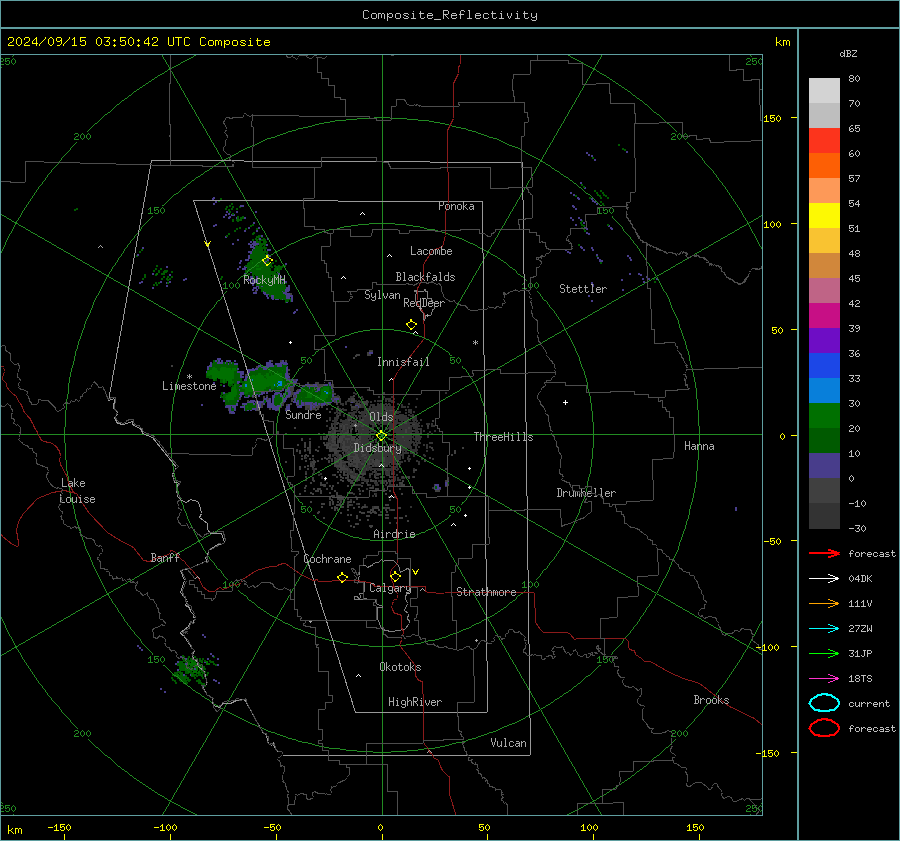Select the cyan 'current' ellipse legend icon

click(824, 703)
